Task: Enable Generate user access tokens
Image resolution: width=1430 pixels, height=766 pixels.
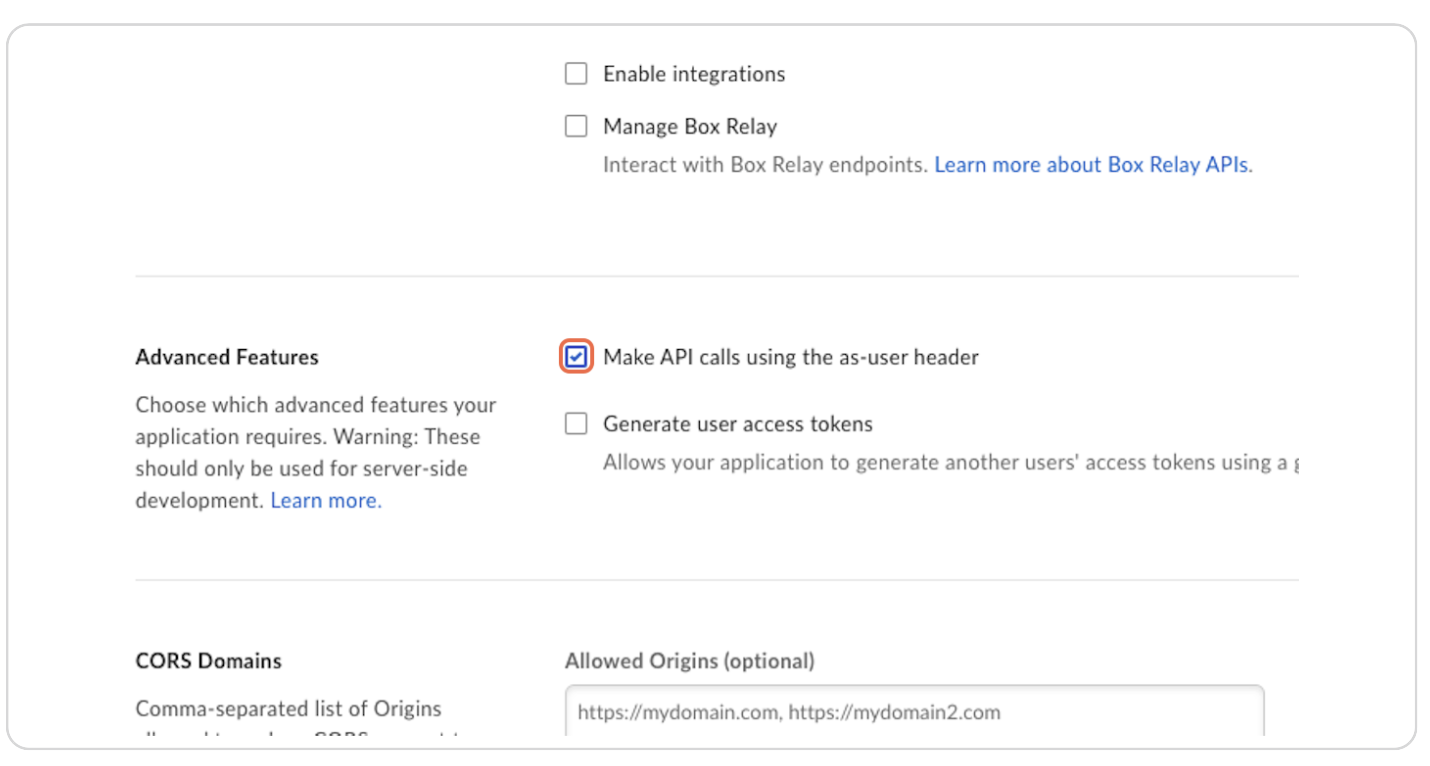Action: [x=576, y=423]
